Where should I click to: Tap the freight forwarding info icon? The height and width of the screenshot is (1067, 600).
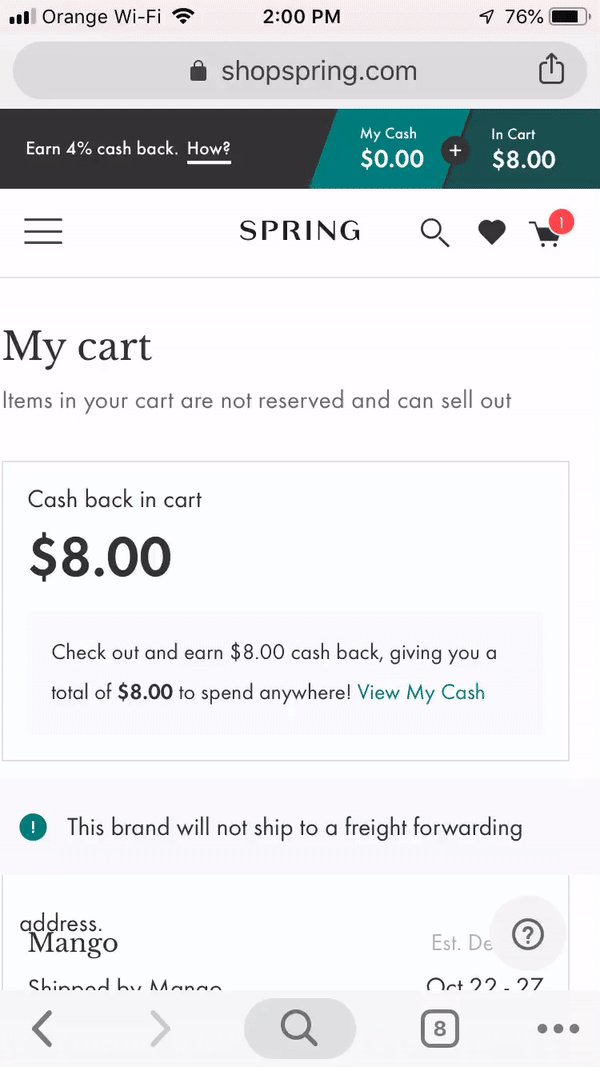pyautogui.click(x=33, y=827)
